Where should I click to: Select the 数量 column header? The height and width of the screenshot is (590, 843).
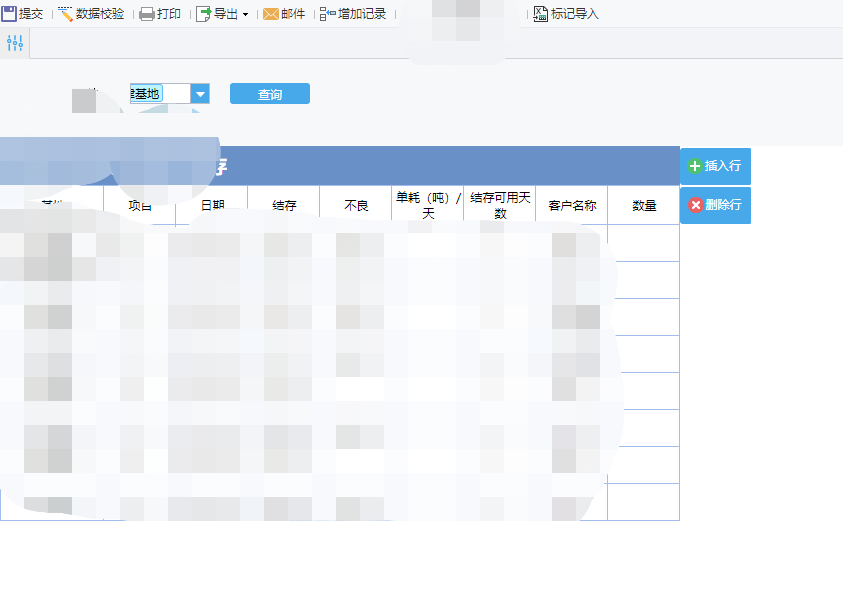point(644,205)
